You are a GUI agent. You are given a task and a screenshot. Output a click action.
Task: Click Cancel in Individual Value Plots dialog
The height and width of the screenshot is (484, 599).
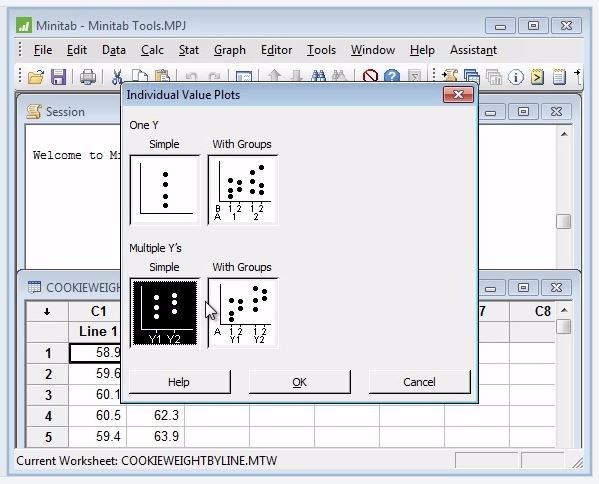coord(419,382)
